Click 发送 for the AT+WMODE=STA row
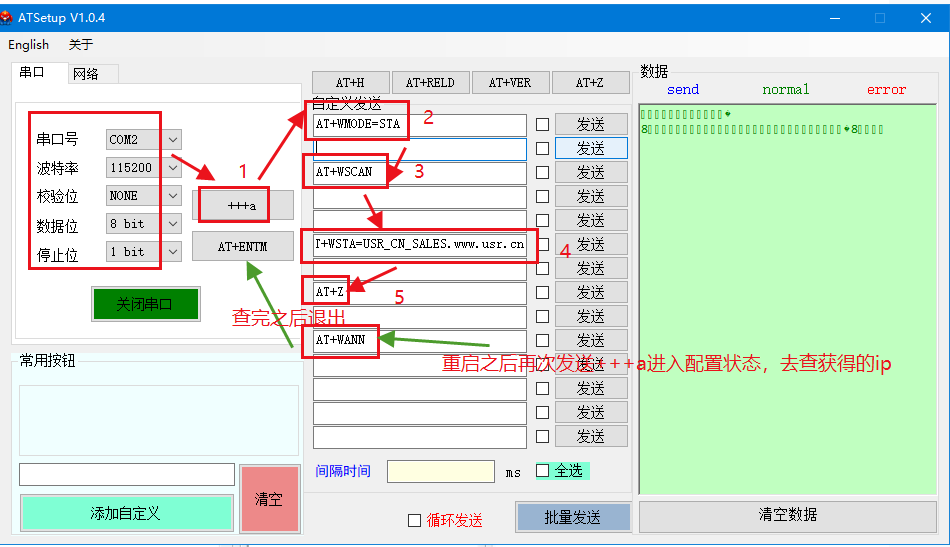Viewport: 950px width, 547px height. click(591, 125)
